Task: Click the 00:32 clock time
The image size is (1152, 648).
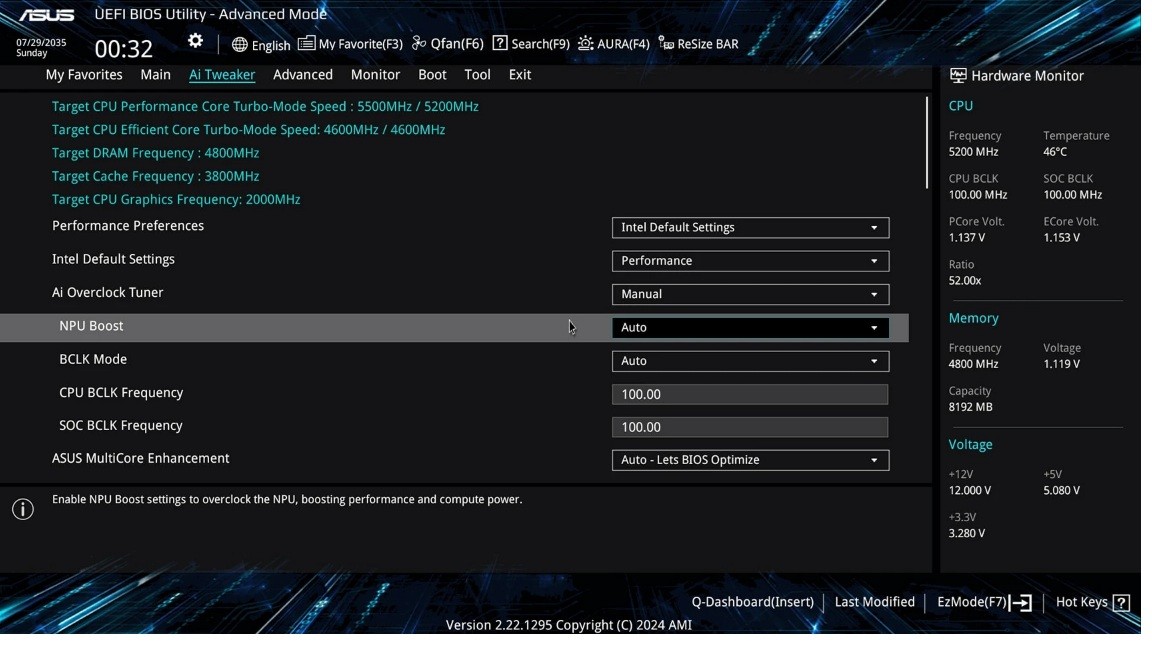Action: (x=123, y=48)
